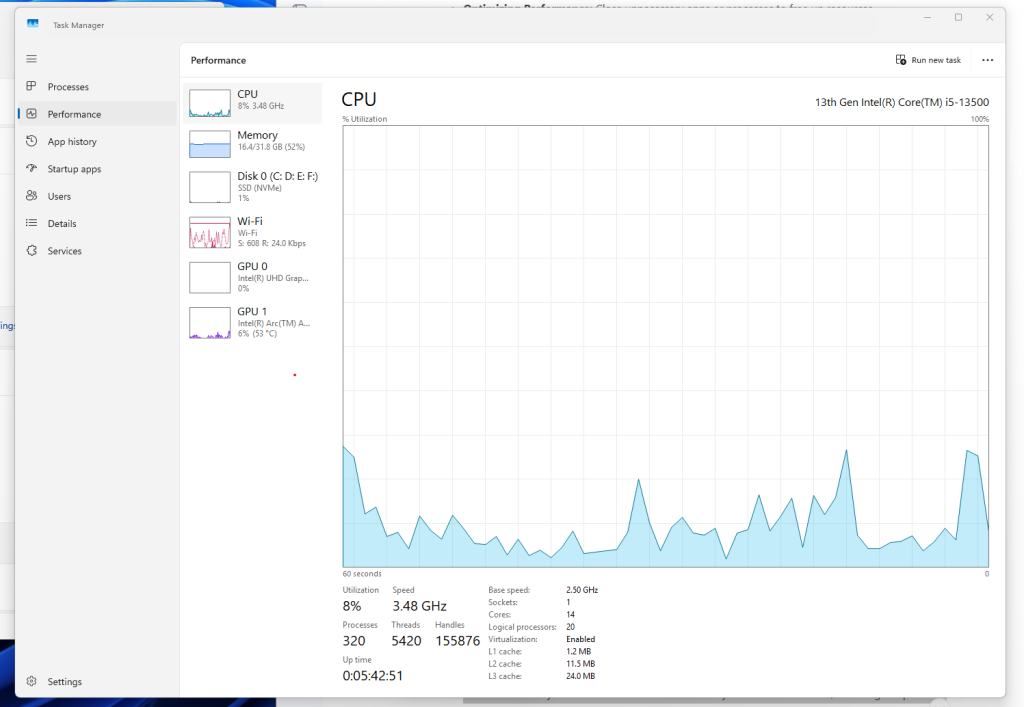1024x707 pixels.
Task: Click the Settings gear icon
Action: point(31,681)
